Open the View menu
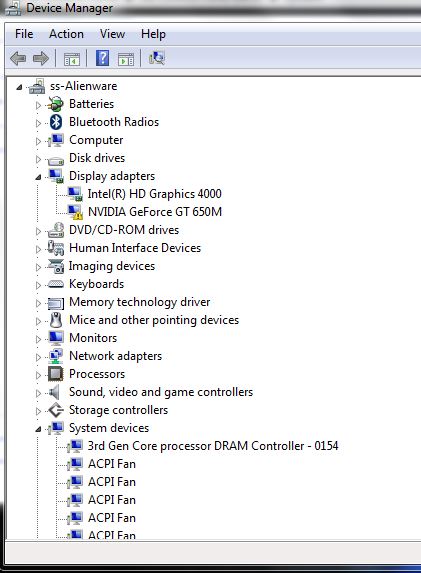The image size is (421, 573). pyautogui.click(x=112, y=34)
